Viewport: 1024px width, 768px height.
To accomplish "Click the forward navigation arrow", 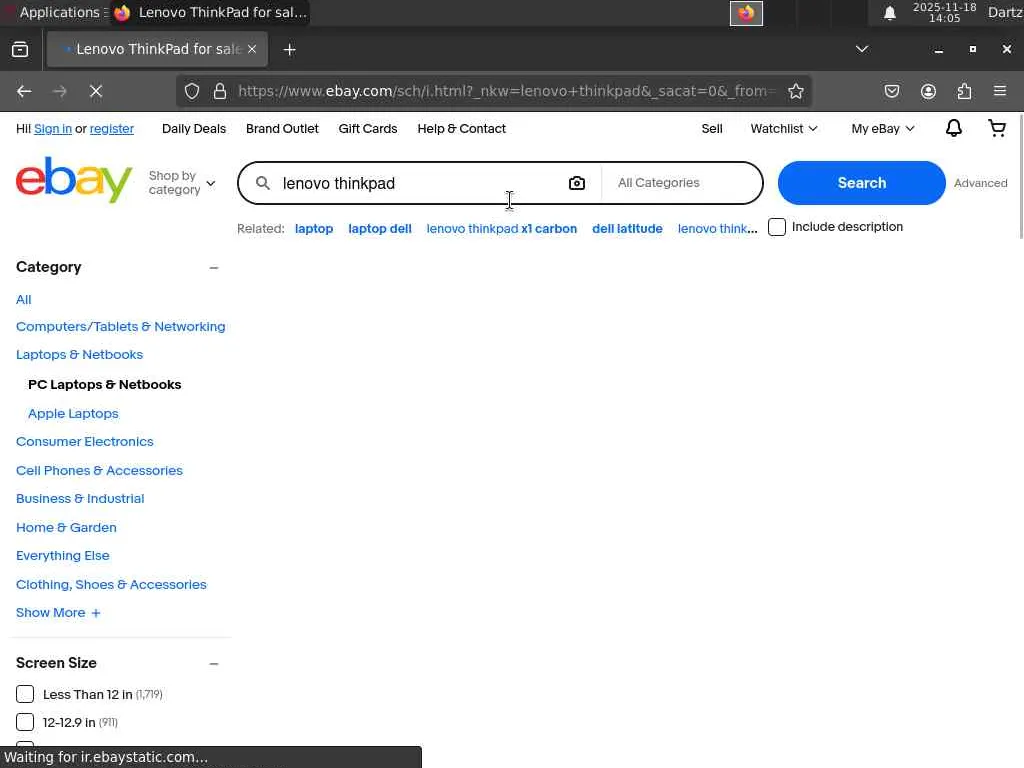I will click(x=60, y=91).
